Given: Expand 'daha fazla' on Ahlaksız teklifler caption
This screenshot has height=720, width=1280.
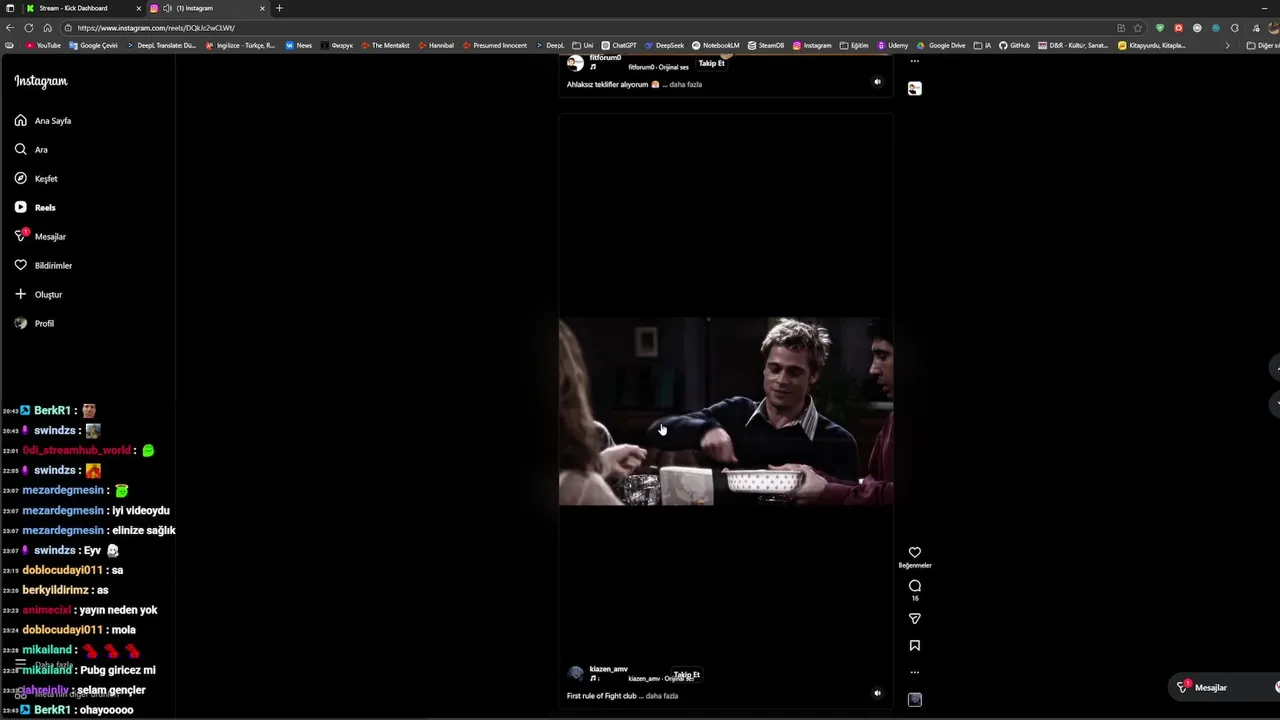Looking at the screenshot, I should click(x=686, y=85).
